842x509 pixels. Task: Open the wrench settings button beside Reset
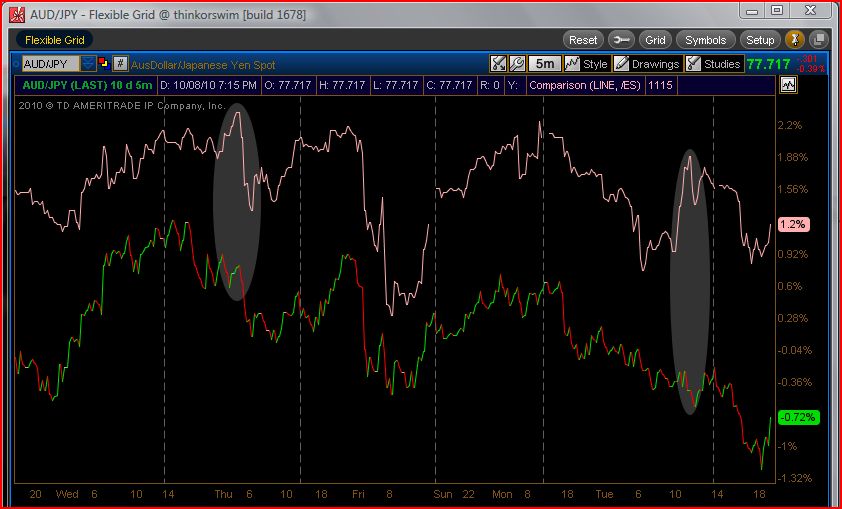[621, 40]
